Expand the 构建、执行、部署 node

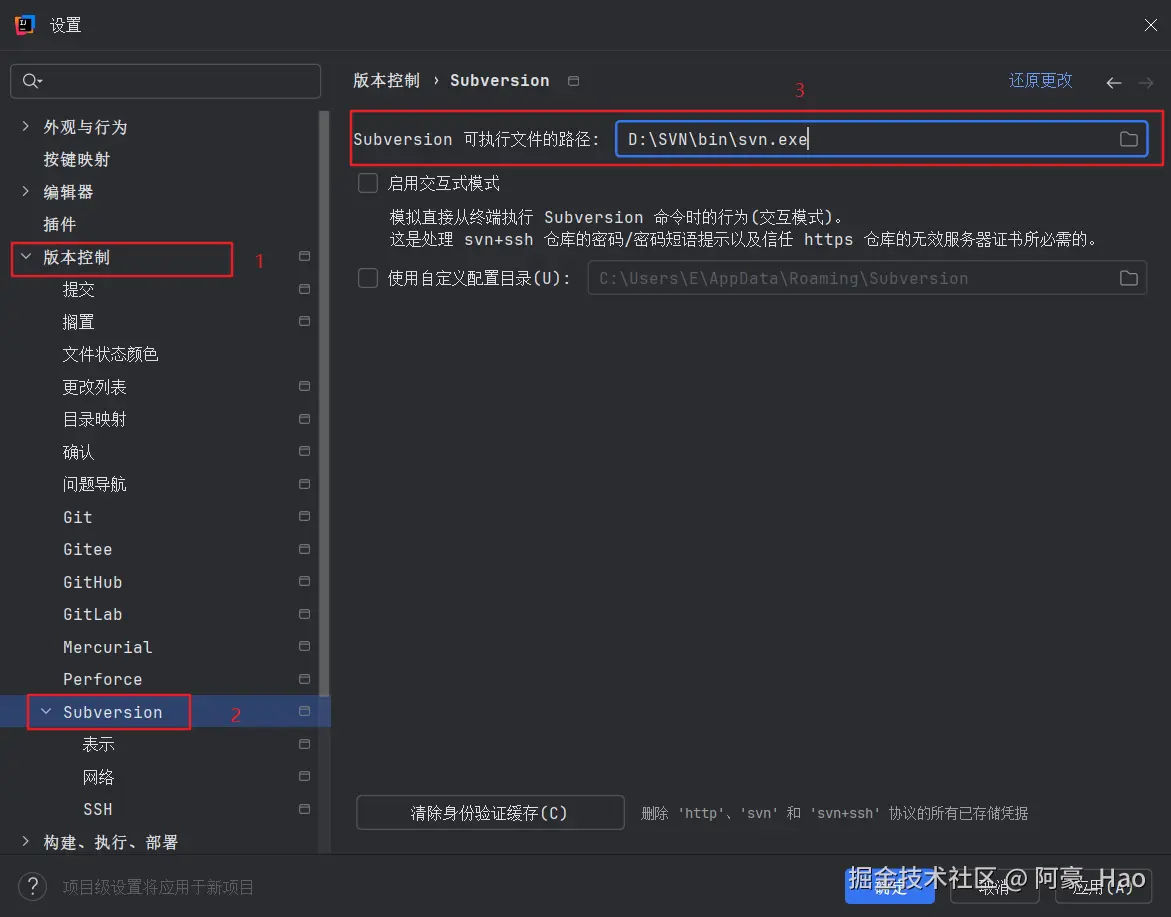[26, 842]
